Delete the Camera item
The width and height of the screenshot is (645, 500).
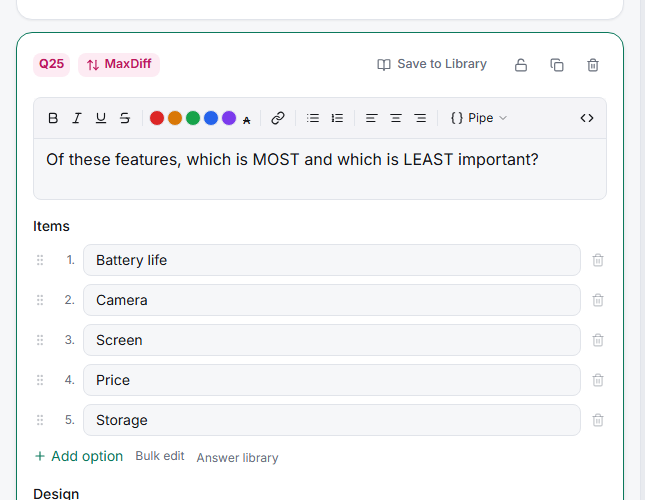point(598,300)
